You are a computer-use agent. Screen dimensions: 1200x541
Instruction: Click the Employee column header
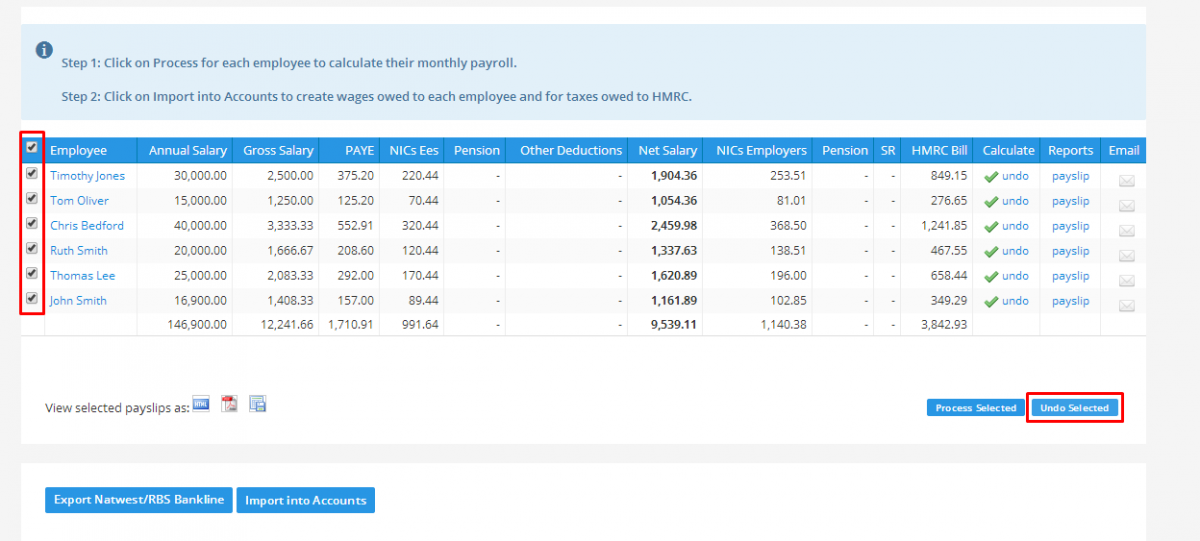coord(79,151)
